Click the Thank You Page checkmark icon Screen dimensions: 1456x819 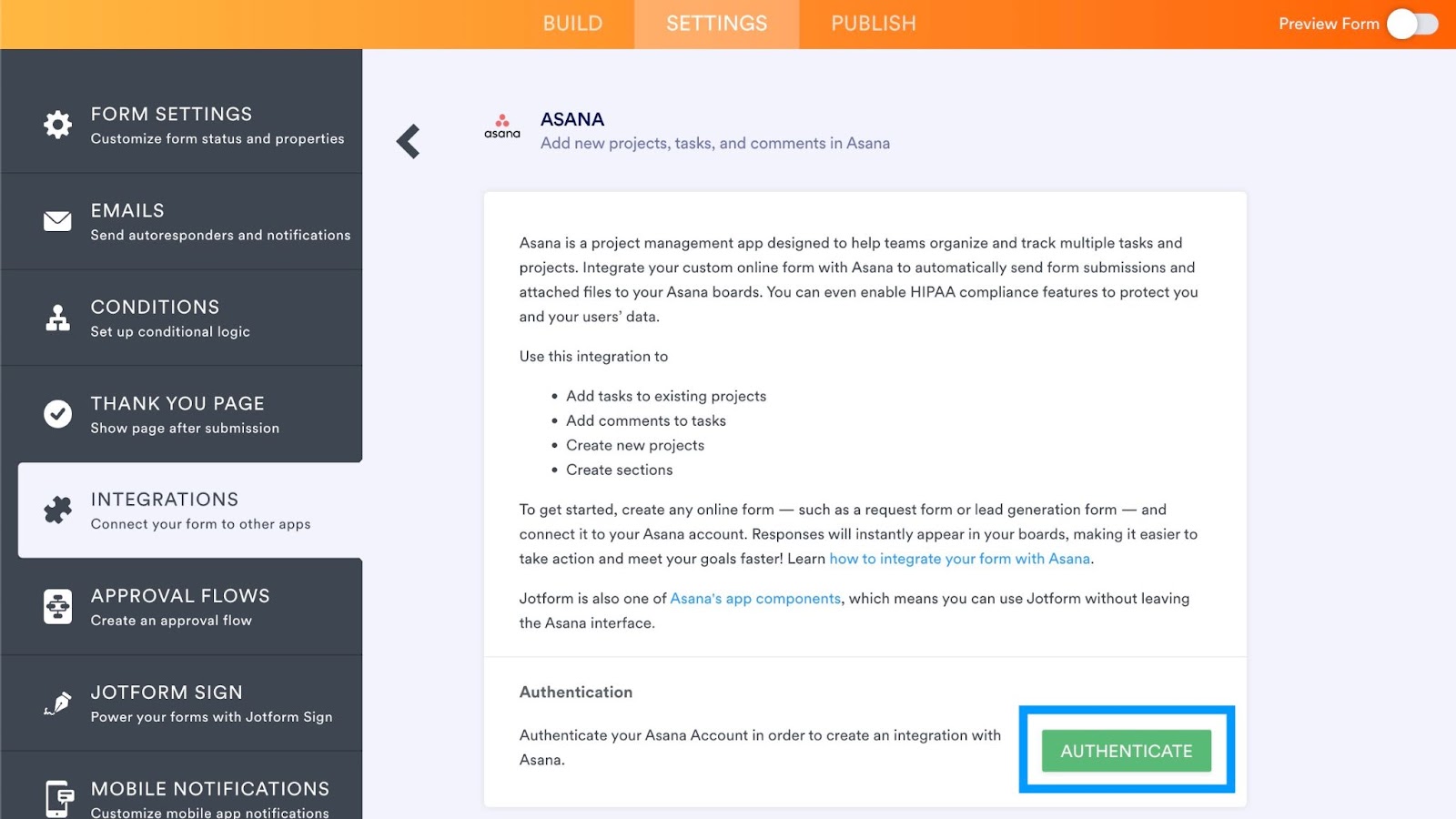[x=57, y=414]
